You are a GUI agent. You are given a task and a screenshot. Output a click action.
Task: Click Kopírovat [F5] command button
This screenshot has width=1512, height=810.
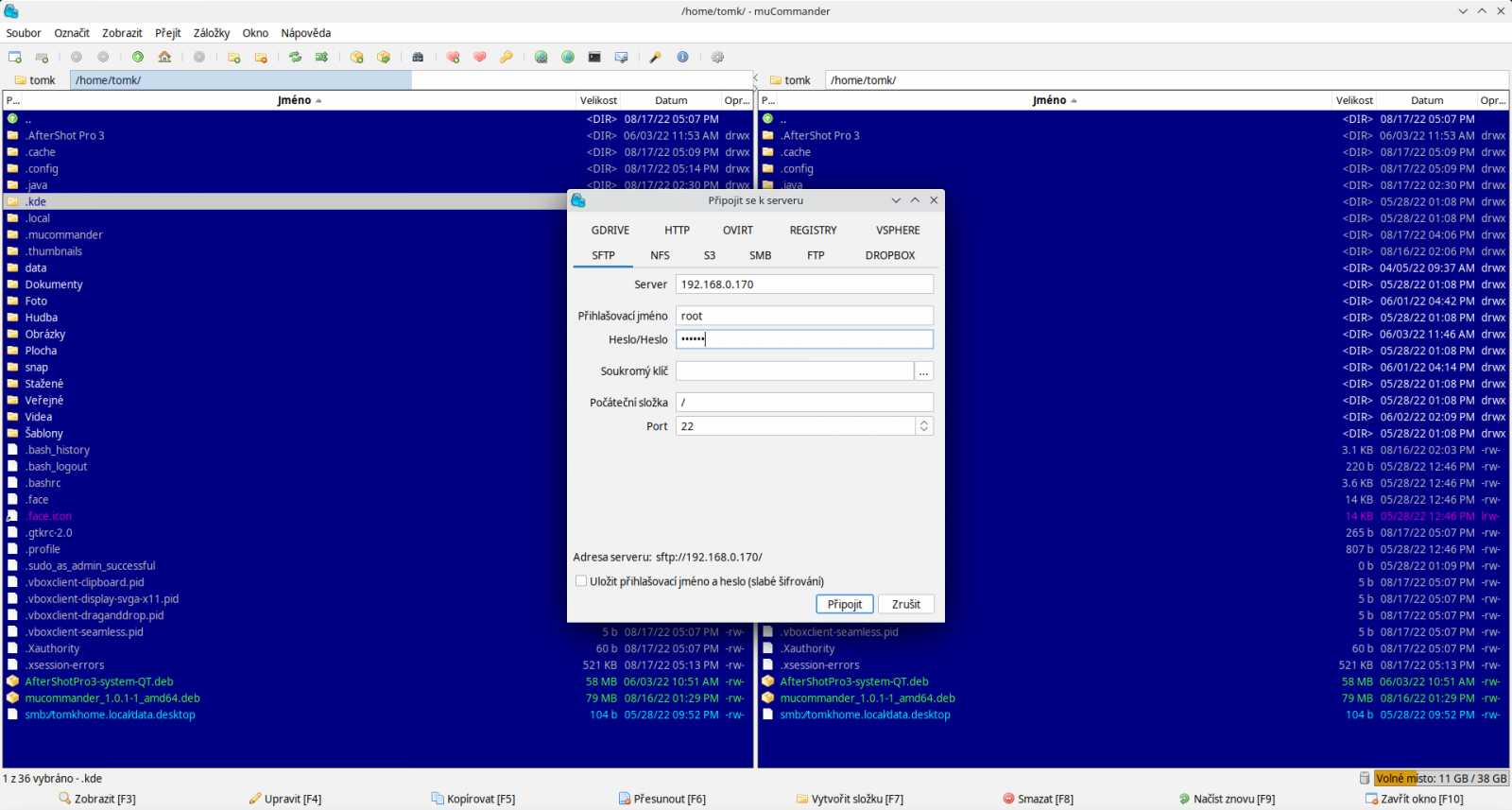tap(473, 799)
